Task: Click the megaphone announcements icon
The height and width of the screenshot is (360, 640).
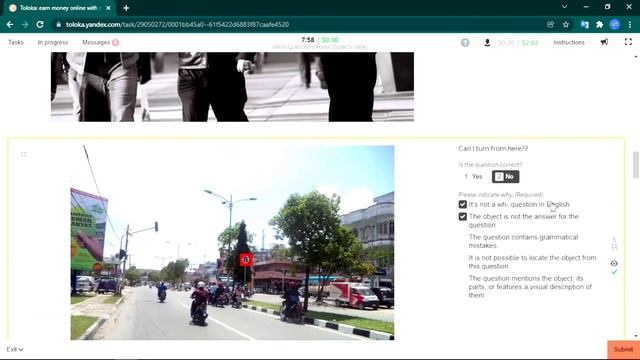Action: [x=604, y=42]
